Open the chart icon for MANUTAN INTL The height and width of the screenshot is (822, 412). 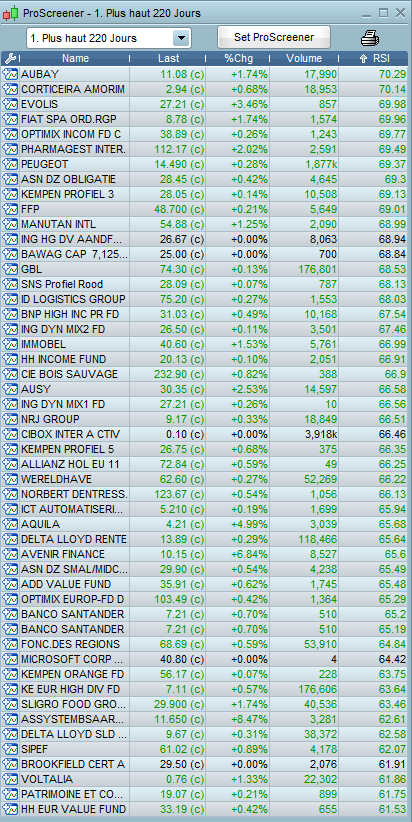coord(10,224)
